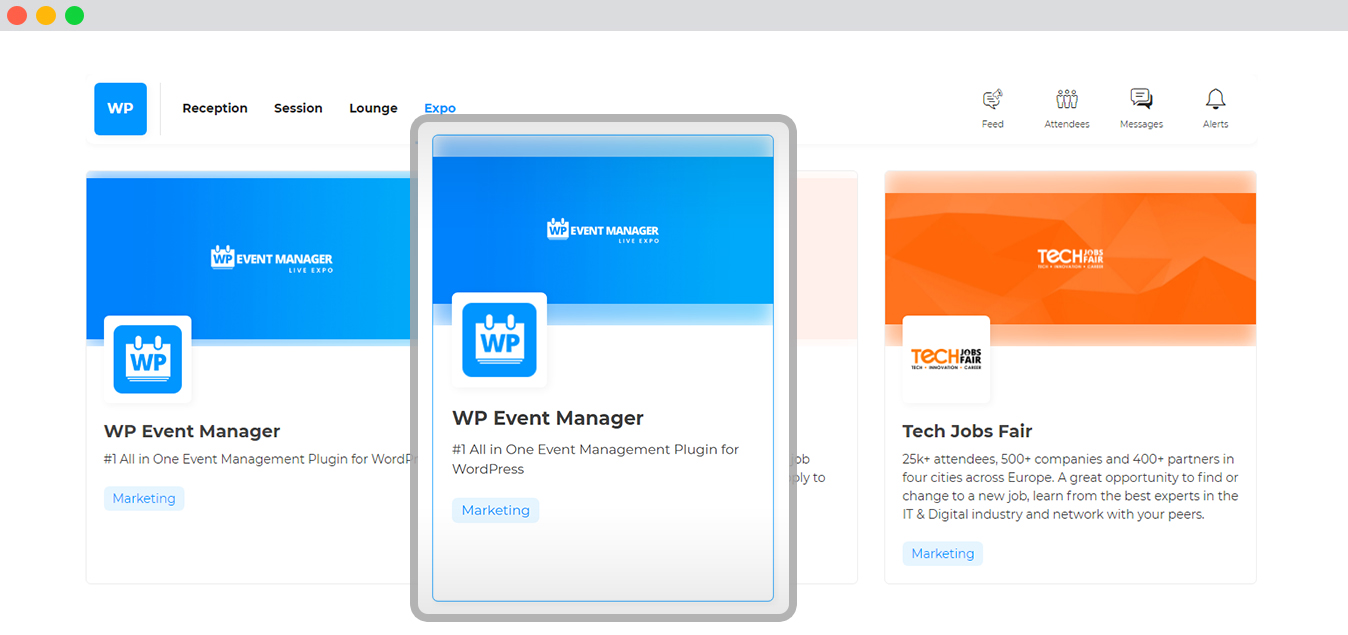Select the Expo tab
This screenshot has height=635, width=1348.
point(440,108)
